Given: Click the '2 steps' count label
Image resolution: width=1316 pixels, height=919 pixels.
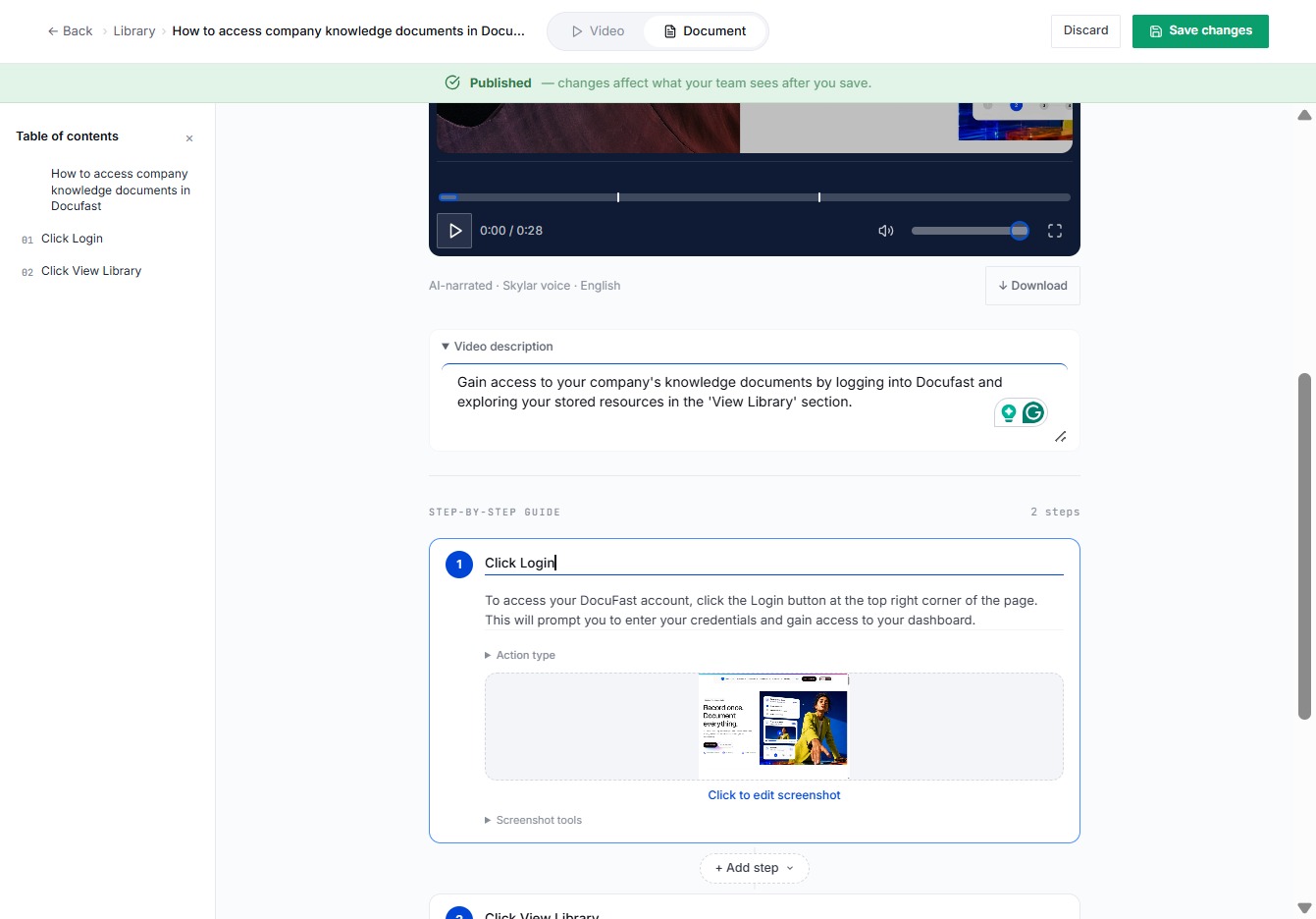Looking at the screenshot, I should (x=1055, y=512).
